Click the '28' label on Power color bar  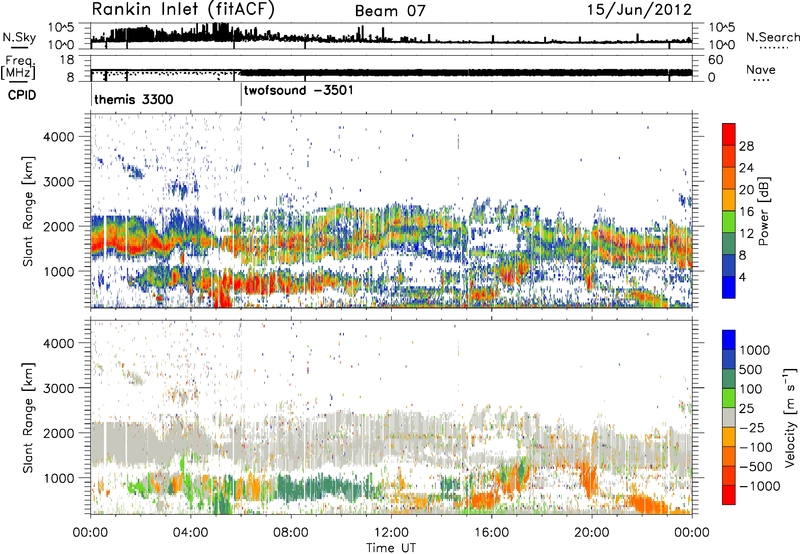[x=746, y=146]
